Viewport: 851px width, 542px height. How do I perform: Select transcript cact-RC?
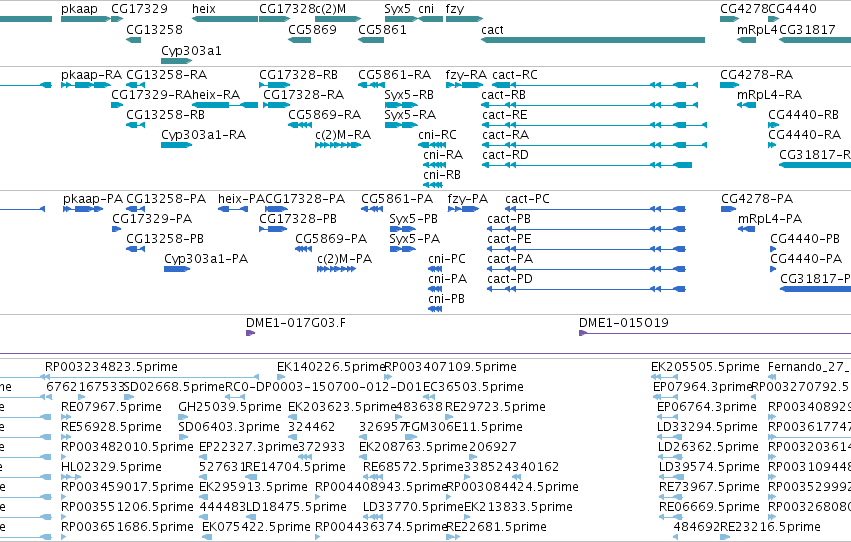(x=515, y=75)
